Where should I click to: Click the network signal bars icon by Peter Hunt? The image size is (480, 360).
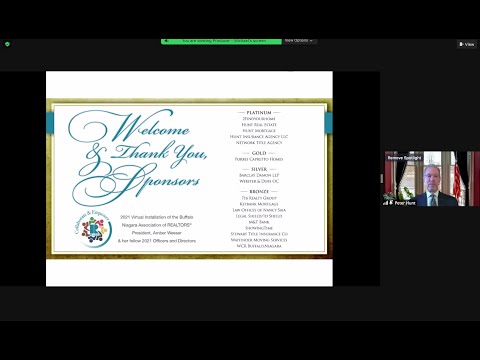pos(386,202)
